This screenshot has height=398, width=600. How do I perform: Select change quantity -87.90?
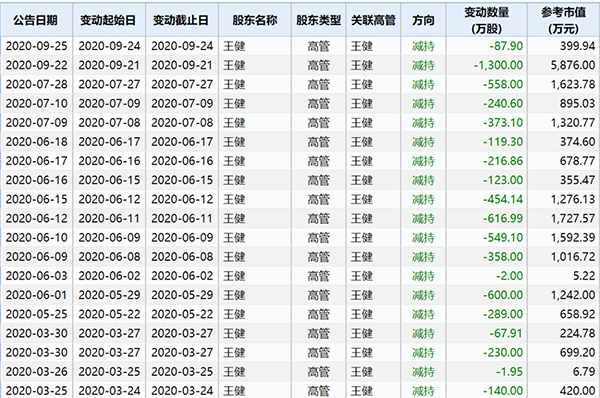(x=506, y=46)
